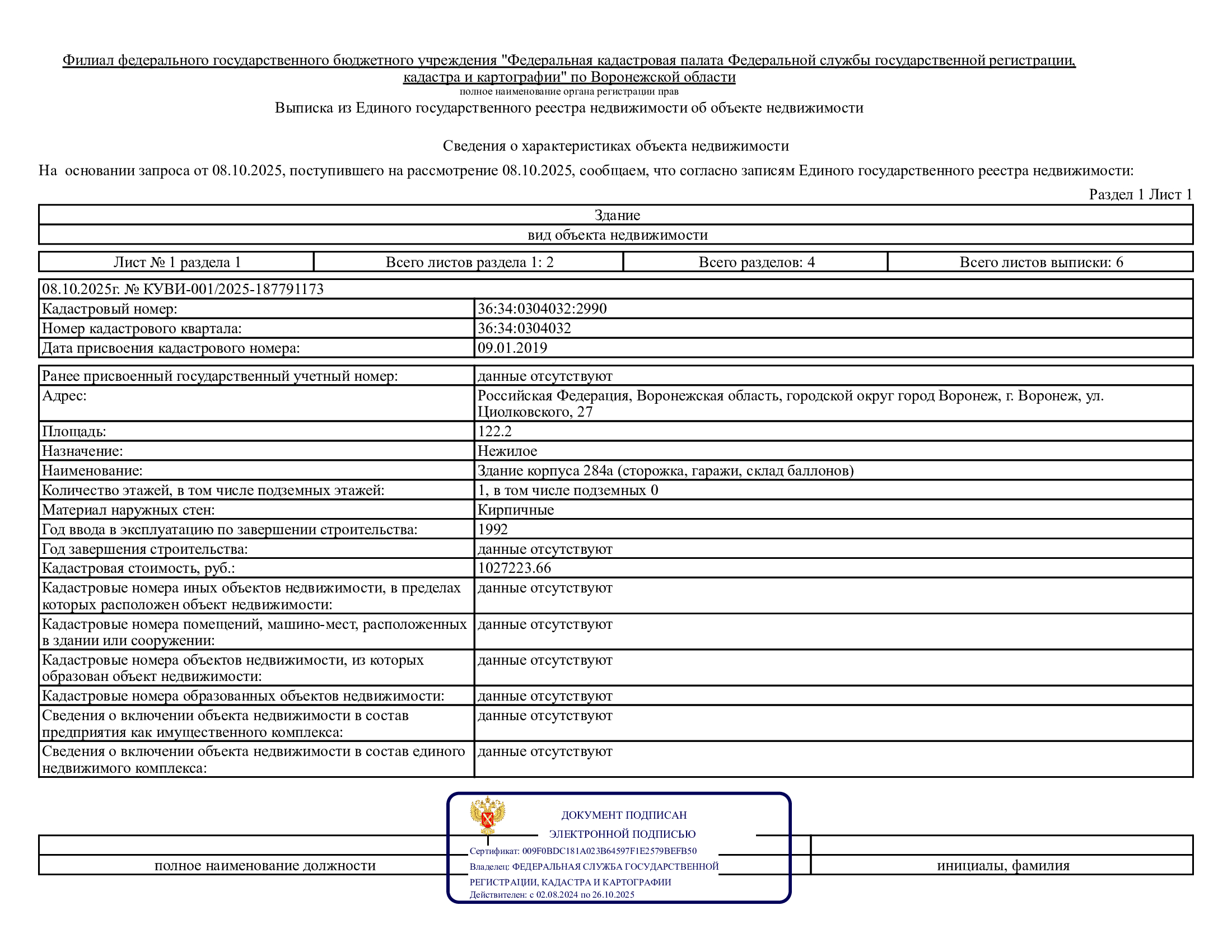The height and width of the screenshot is (952, 1232).
Task: Click the address value Циолковского, 27
Action: tap(535, 412)
